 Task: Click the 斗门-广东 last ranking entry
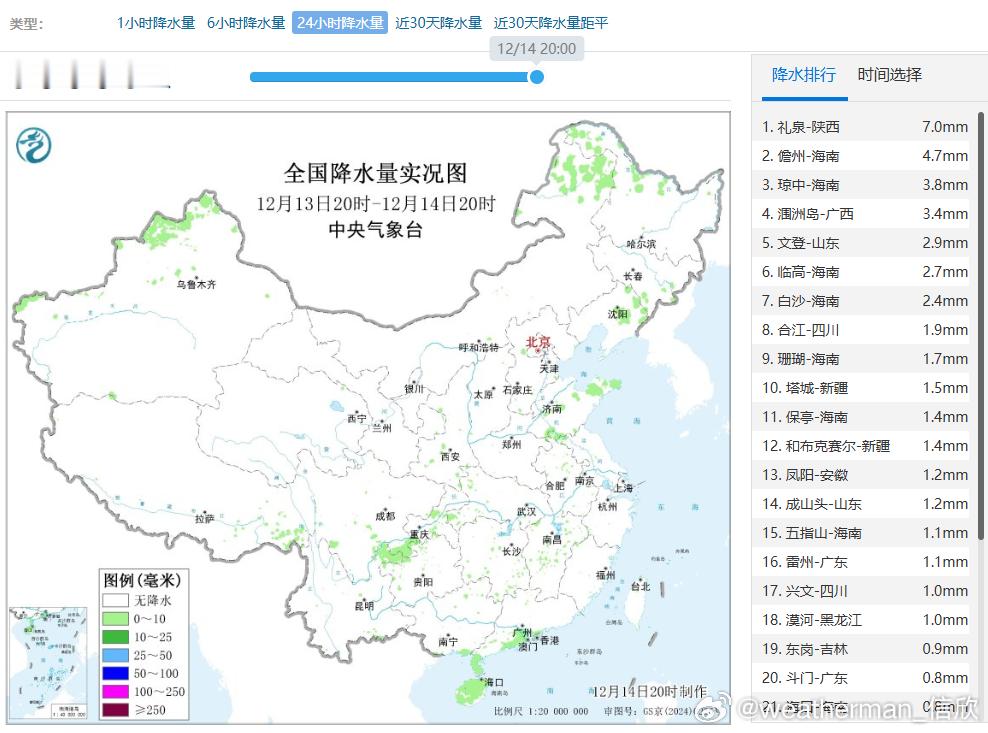click(x=862, y=678)
